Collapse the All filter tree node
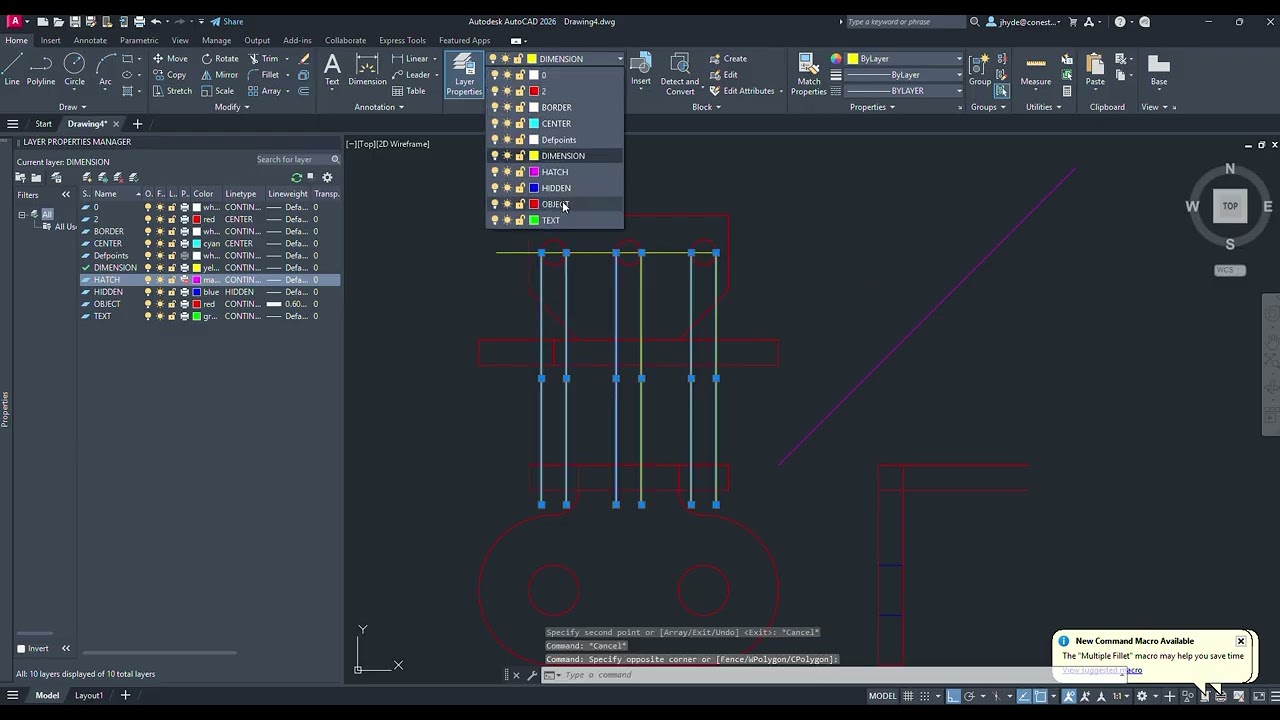1280x720 pixels. pyautogui.click(x=22, y=215)
